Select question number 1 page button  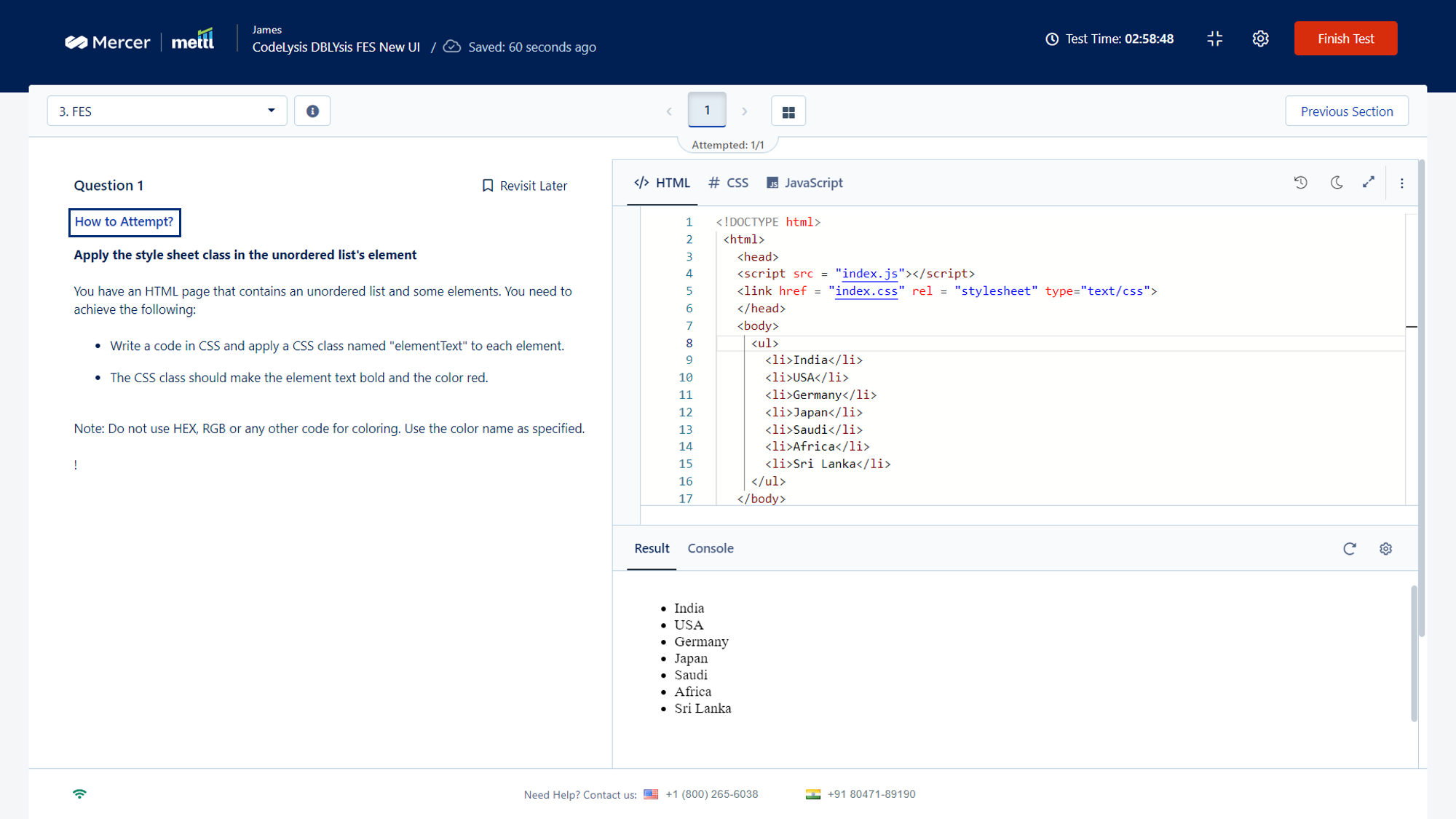click(x=707, y=110)
